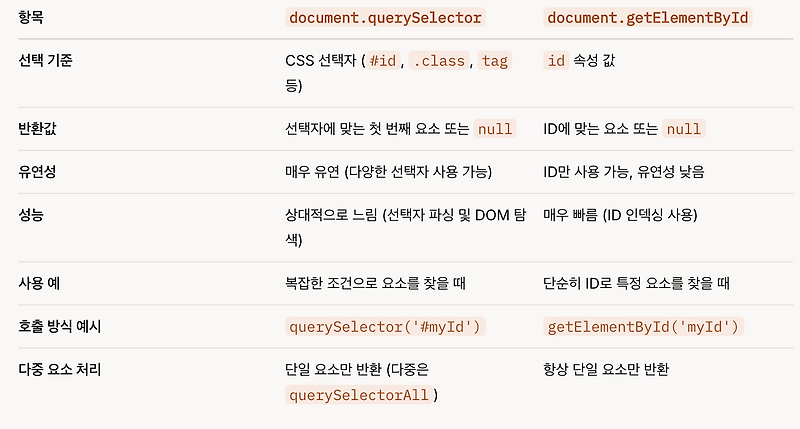The width and height of the screenshot is (800, 429).
Task: Click the 항상 단일 요소만 반환 cell
Action: click(x=606, y=369)
